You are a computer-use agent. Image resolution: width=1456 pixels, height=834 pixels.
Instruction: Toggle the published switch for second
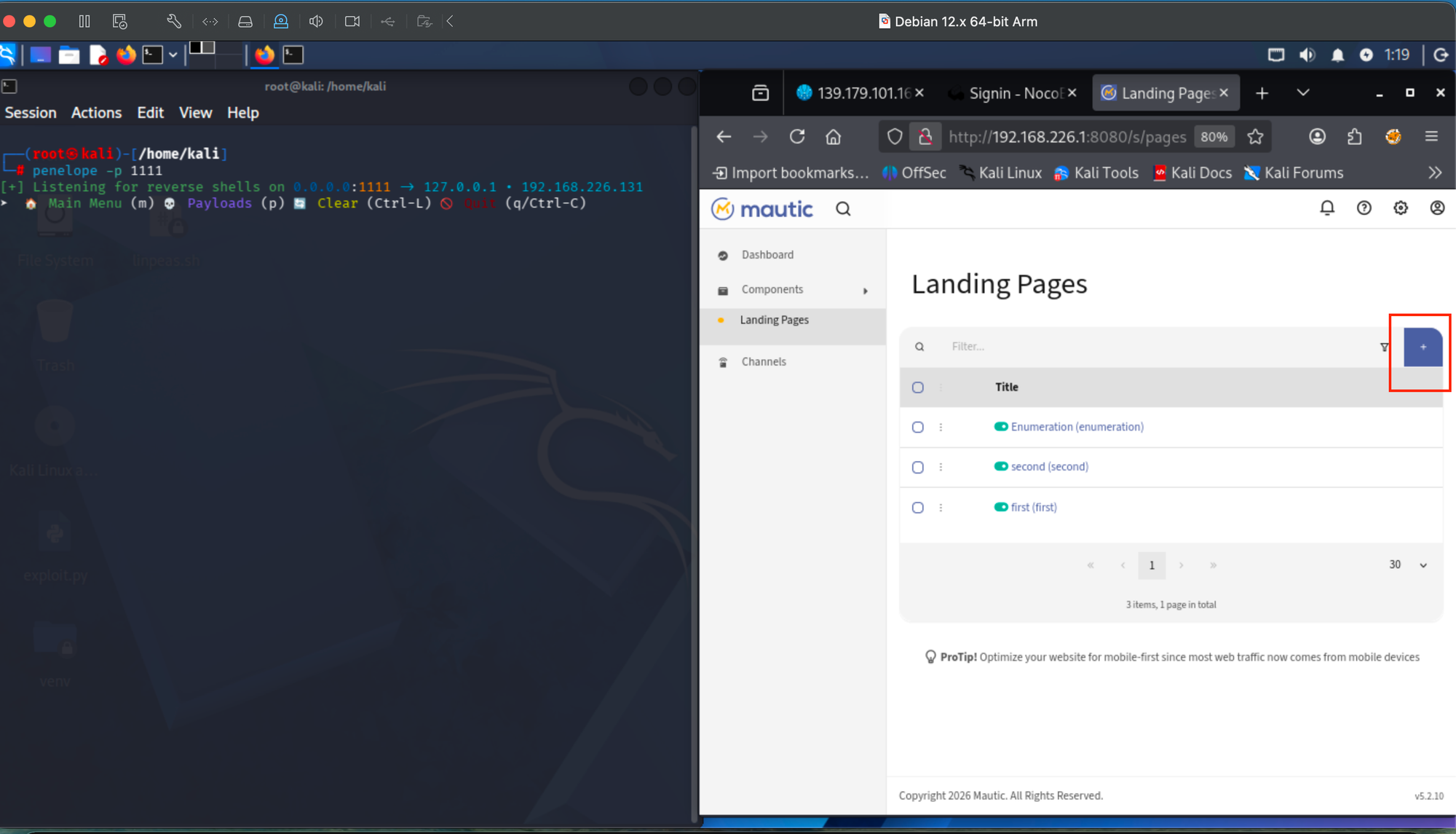[1001, 467]
